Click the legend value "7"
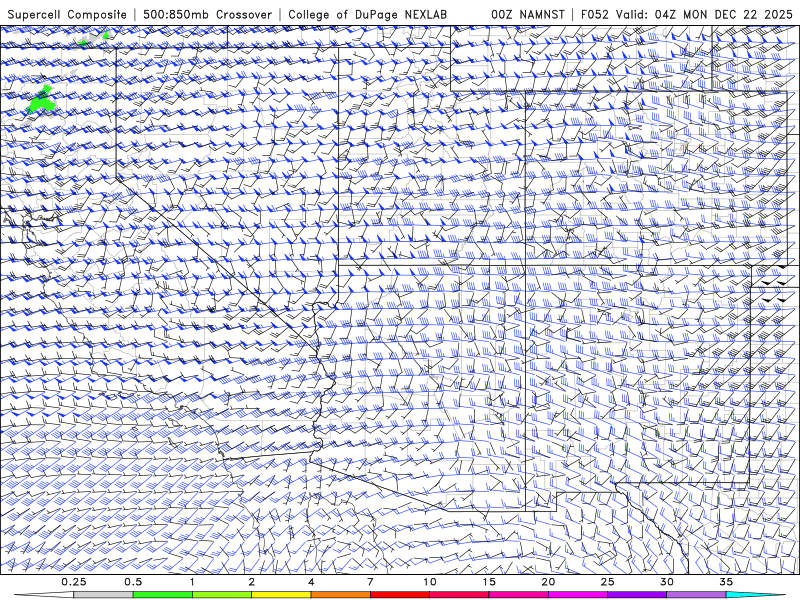 click(370, 582)
